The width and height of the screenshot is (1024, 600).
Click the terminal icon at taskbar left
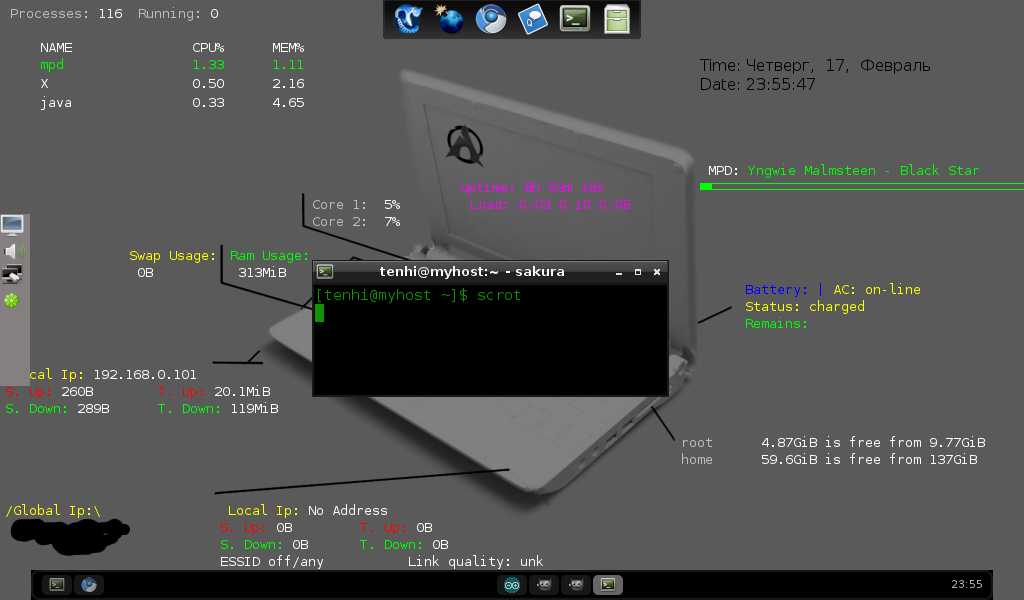pyautogui.click(x=58, y=585)
